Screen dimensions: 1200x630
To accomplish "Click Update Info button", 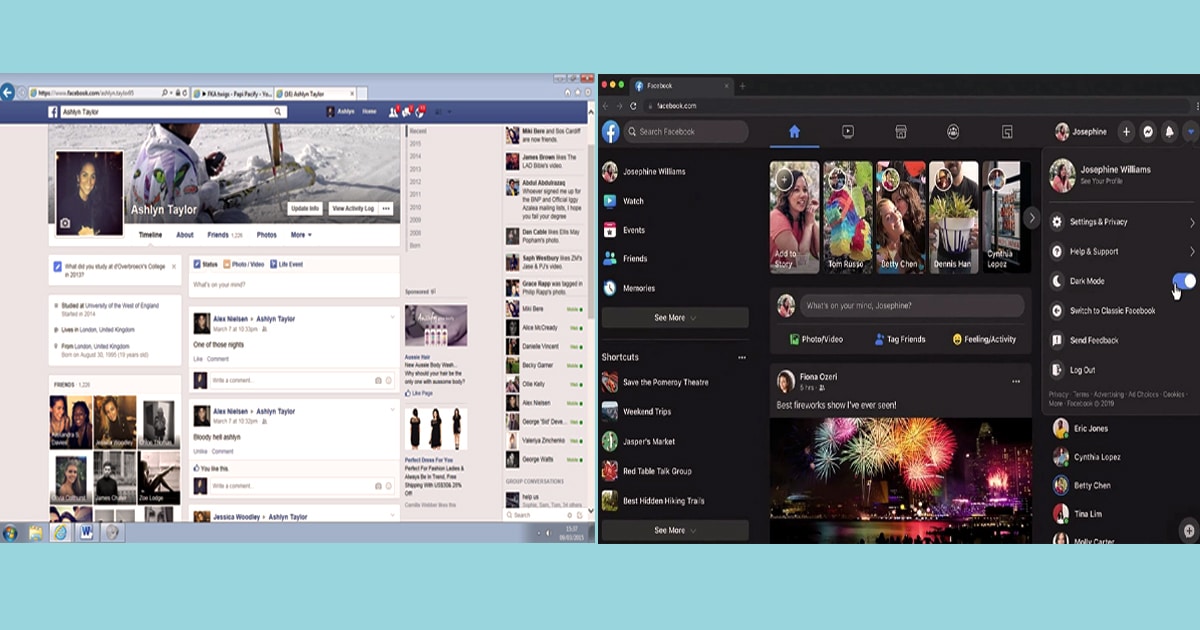I will click(x=305, y=208).
